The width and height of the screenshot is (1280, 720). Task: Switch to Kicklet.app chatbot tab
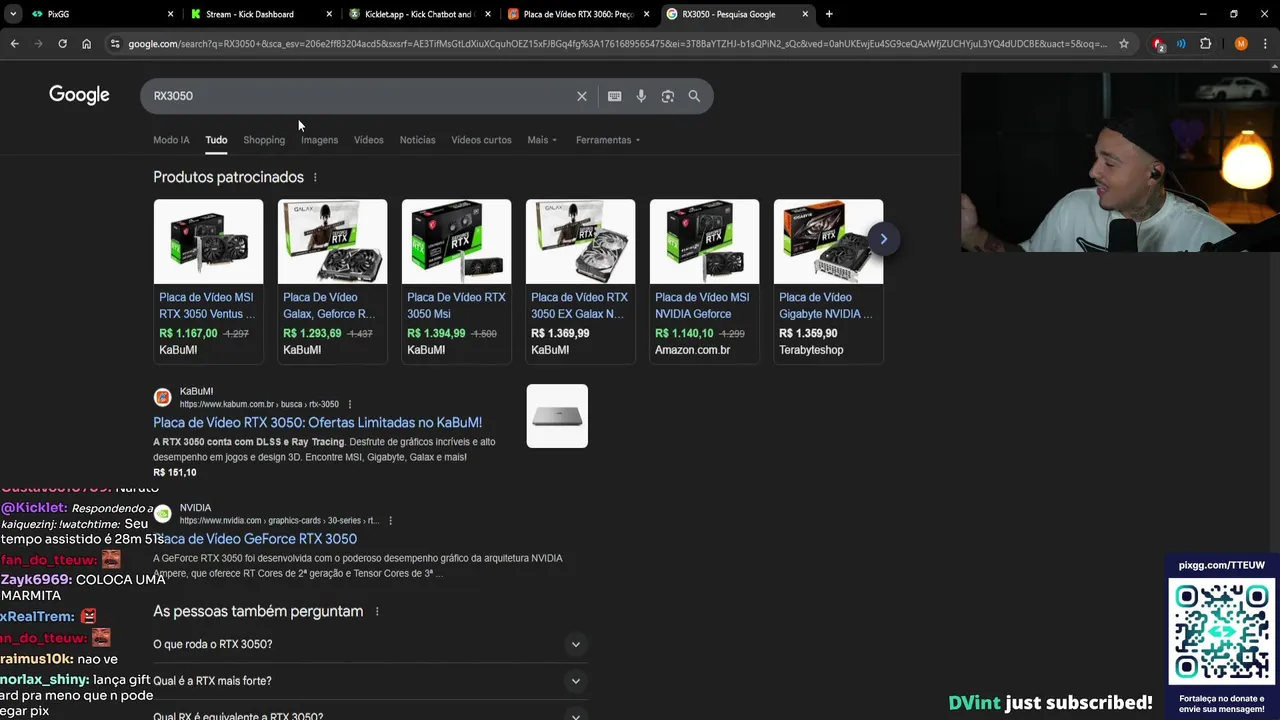point(418,14)
